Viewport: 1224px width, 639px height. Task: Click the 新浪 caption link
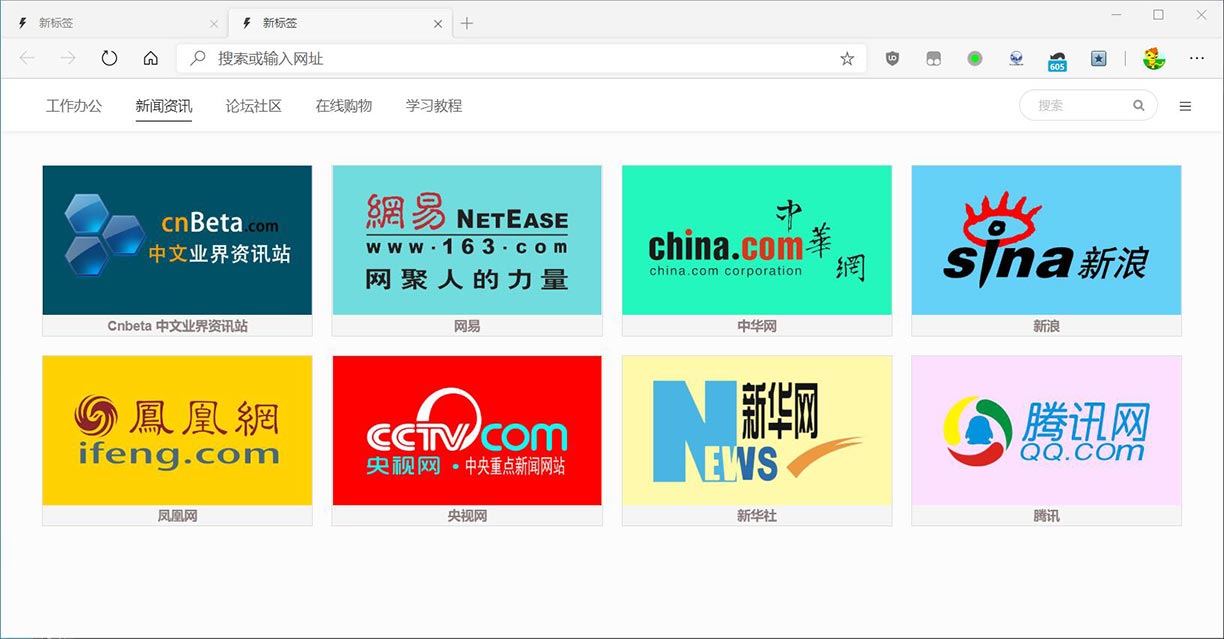coord(1047,326)
